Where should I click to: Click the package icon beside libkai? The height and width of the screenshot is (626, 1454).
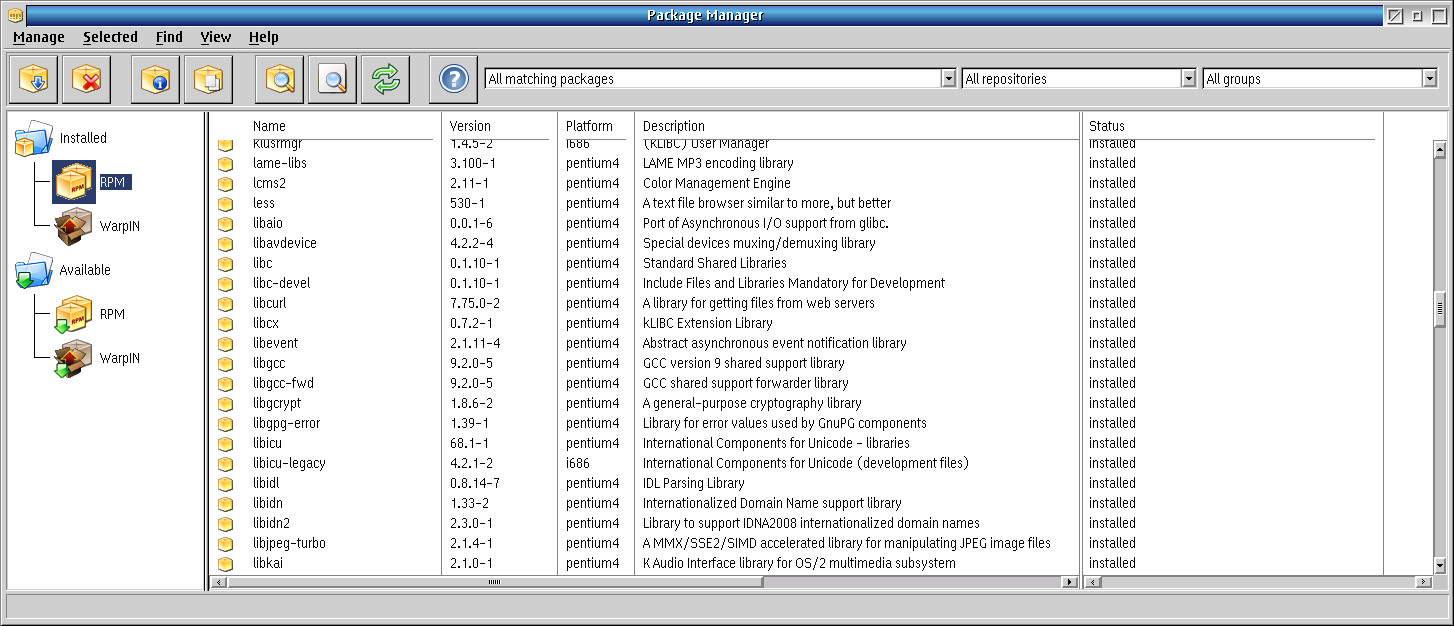(226, 563)
